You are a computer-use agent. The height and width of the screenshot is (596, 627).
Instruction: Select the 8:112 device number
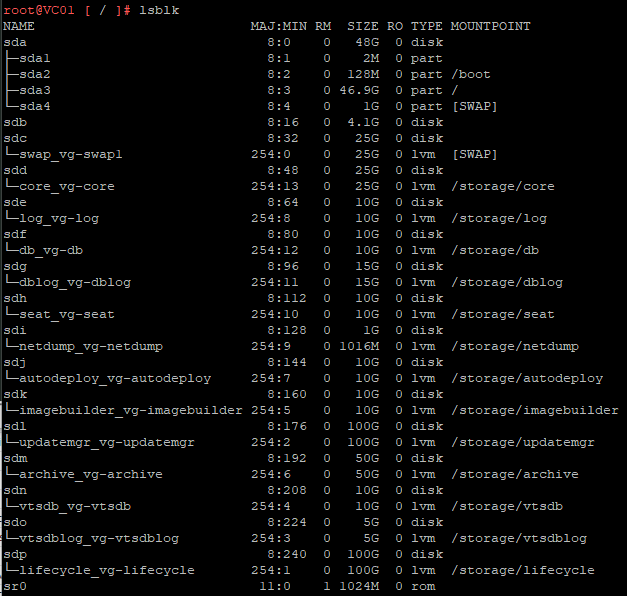click(x=287, y=298)
